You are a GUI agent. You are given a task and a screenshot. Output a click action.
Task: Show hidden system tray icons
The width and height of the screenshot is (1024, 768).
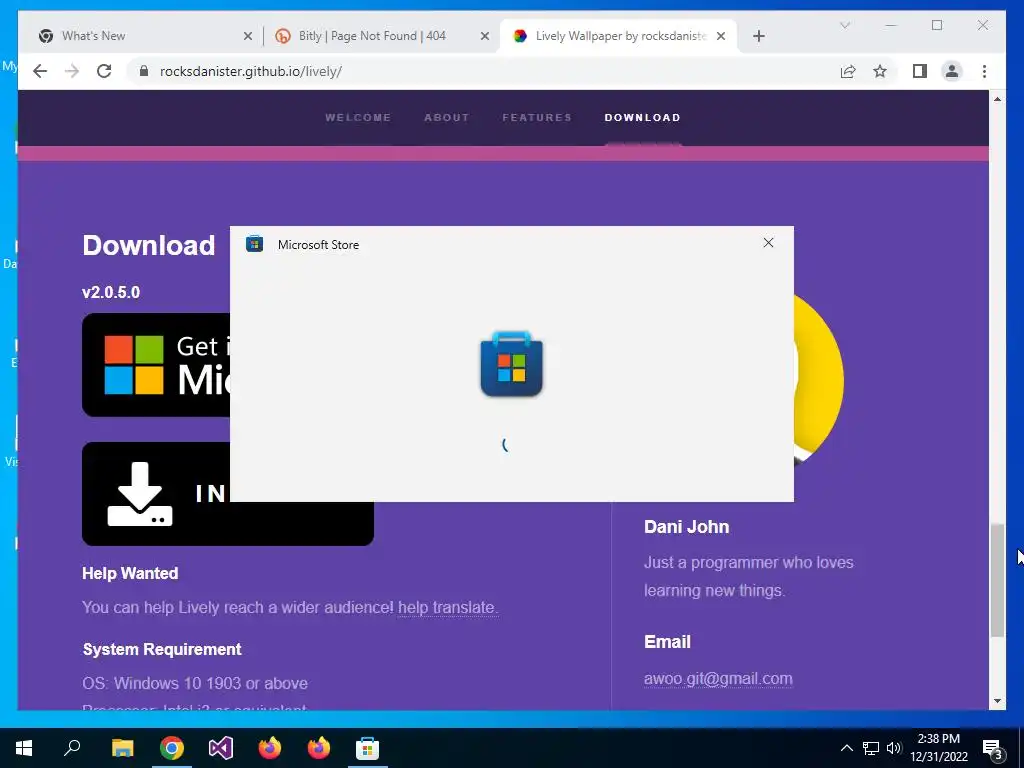[x=846, y=748]
